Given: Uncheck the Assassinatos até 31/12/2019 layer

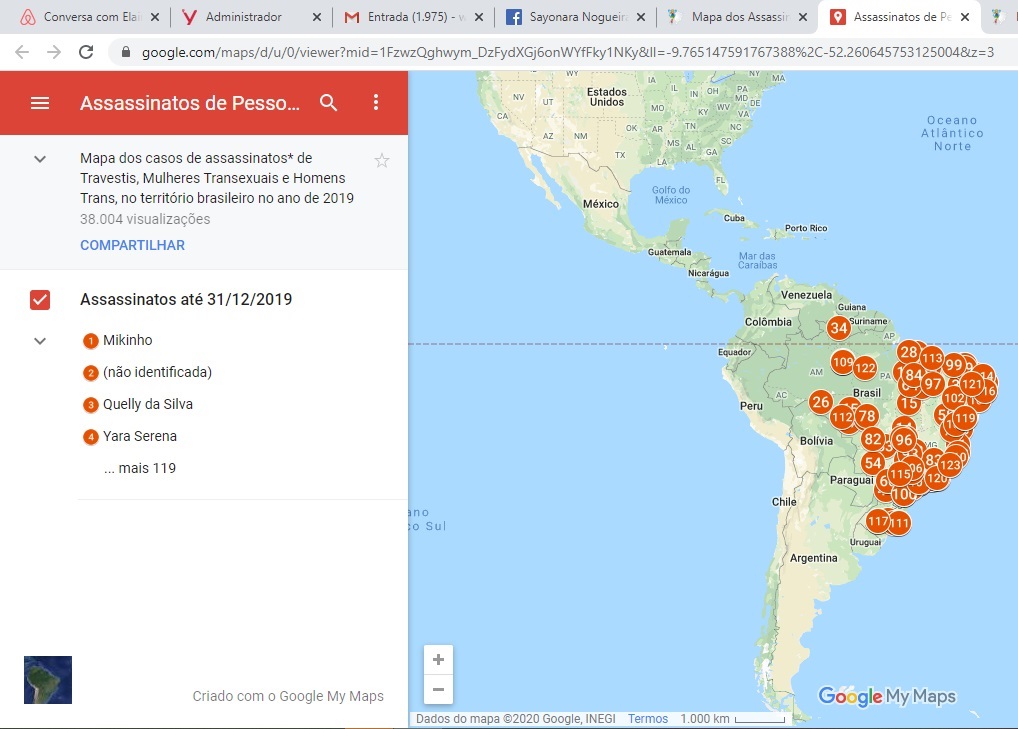Looking at the screenshot, I should point(40,299).
